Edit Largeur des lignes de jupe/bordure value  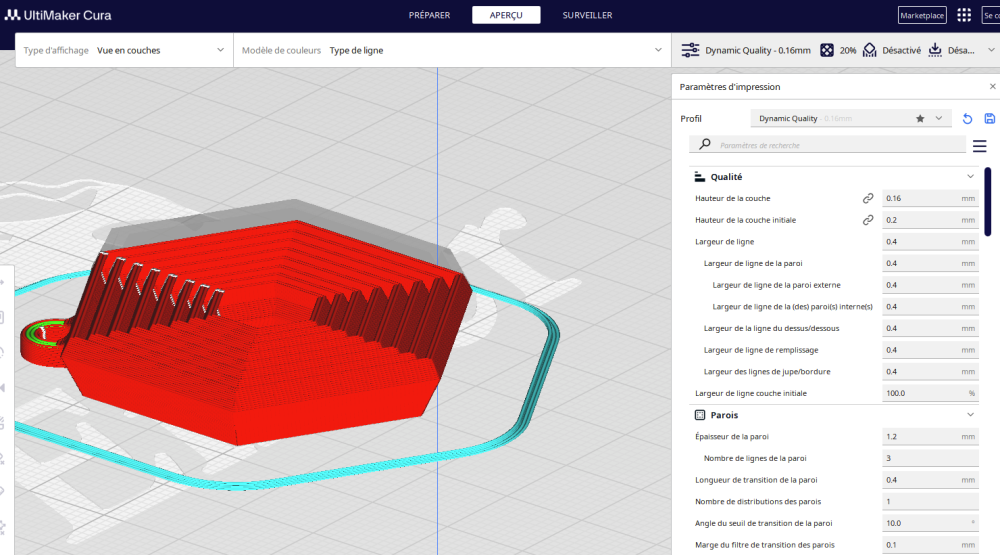930,372
